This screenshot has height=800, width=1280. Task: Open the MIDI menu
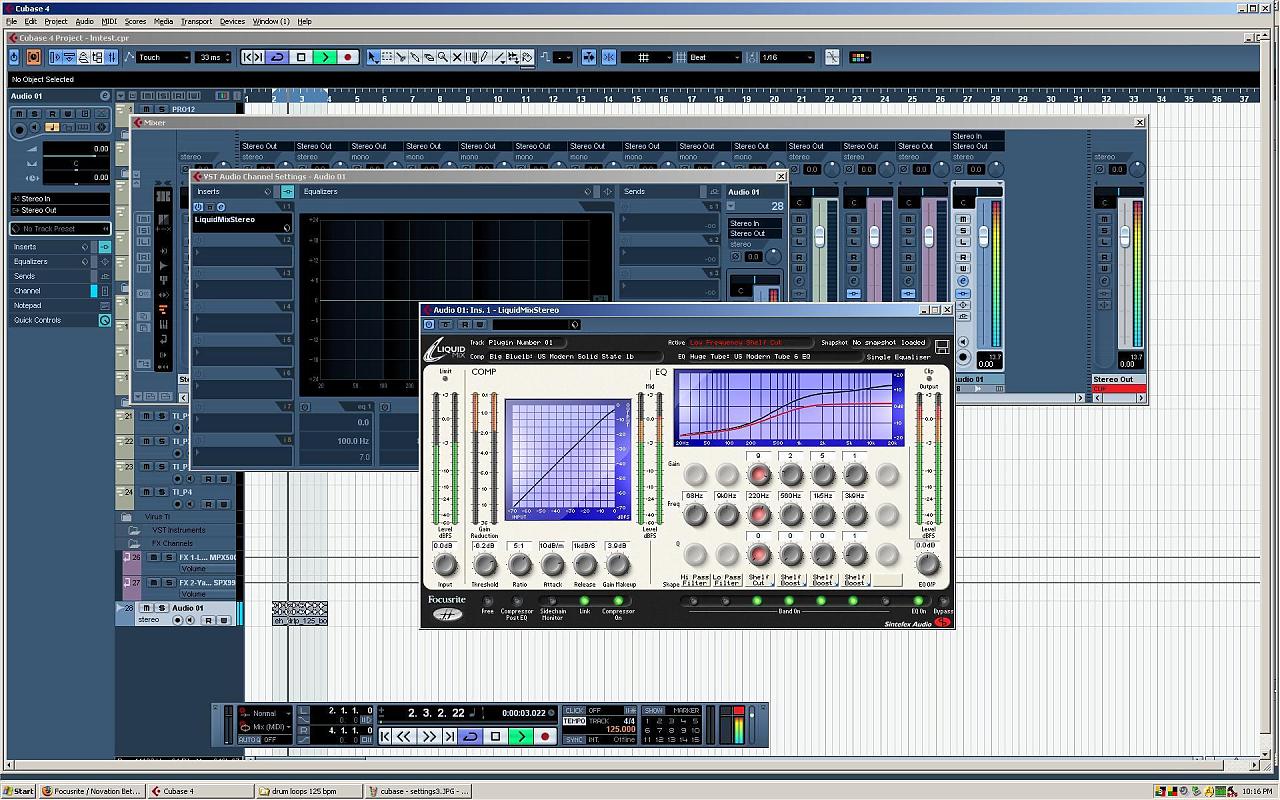click(x=109, y=21)
